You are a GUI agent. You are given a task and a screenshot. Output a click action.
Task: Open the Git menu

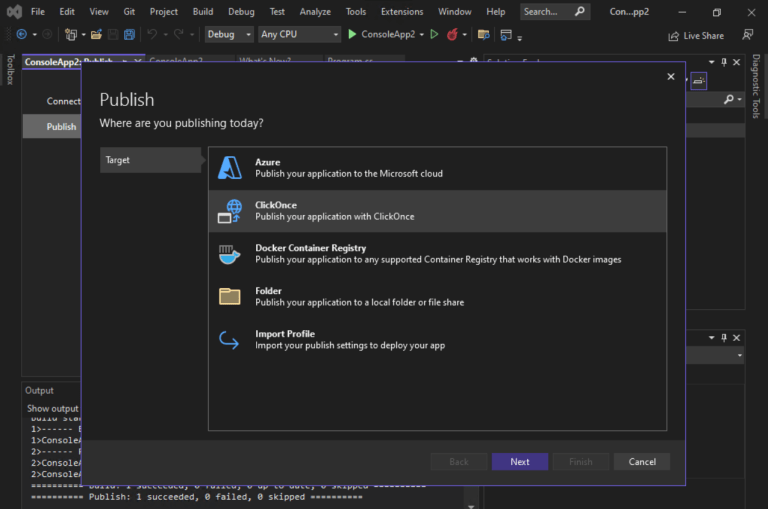tap(129, 12)
